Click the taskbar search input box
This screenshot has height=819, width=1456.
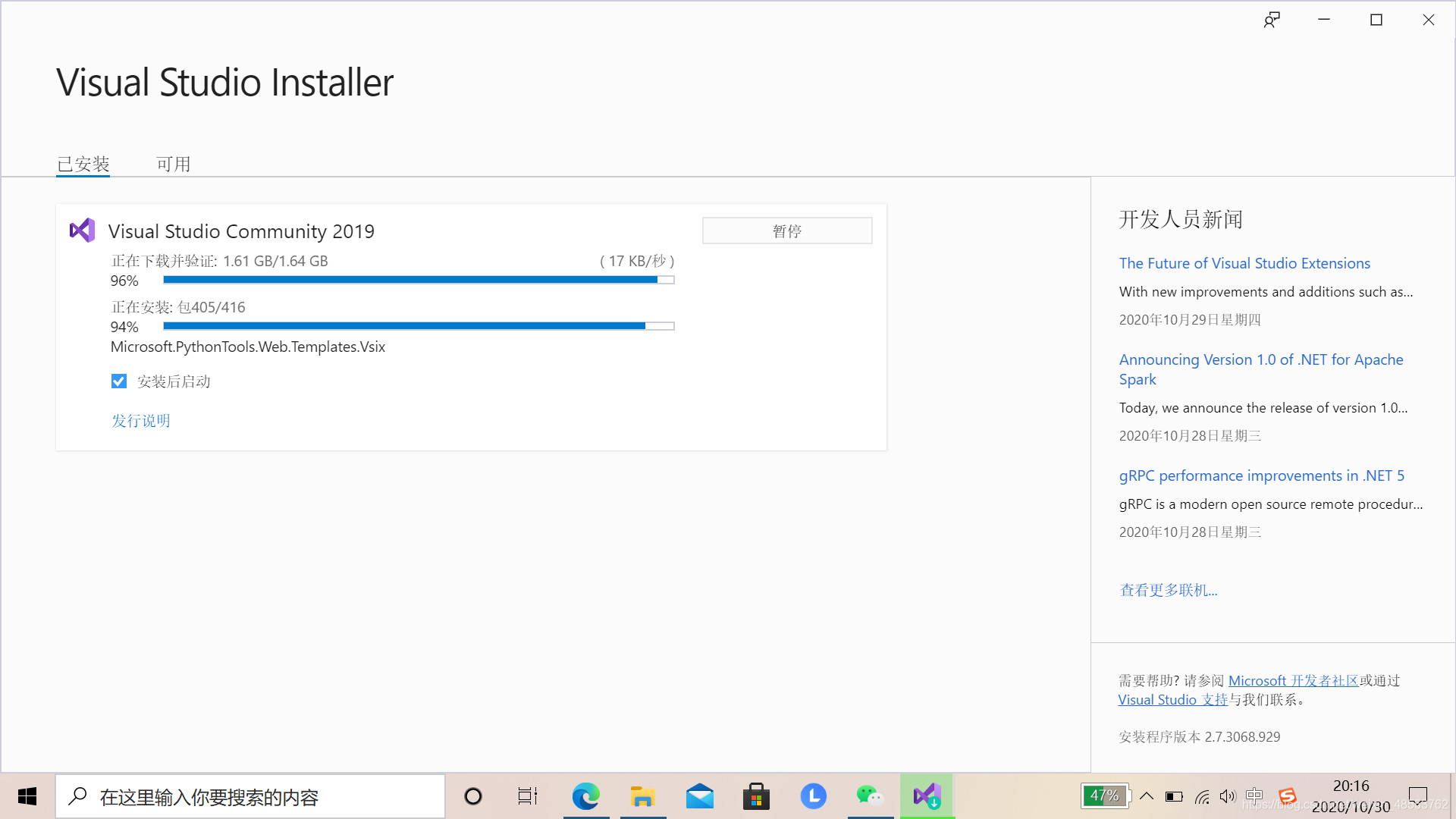point(250,796)
